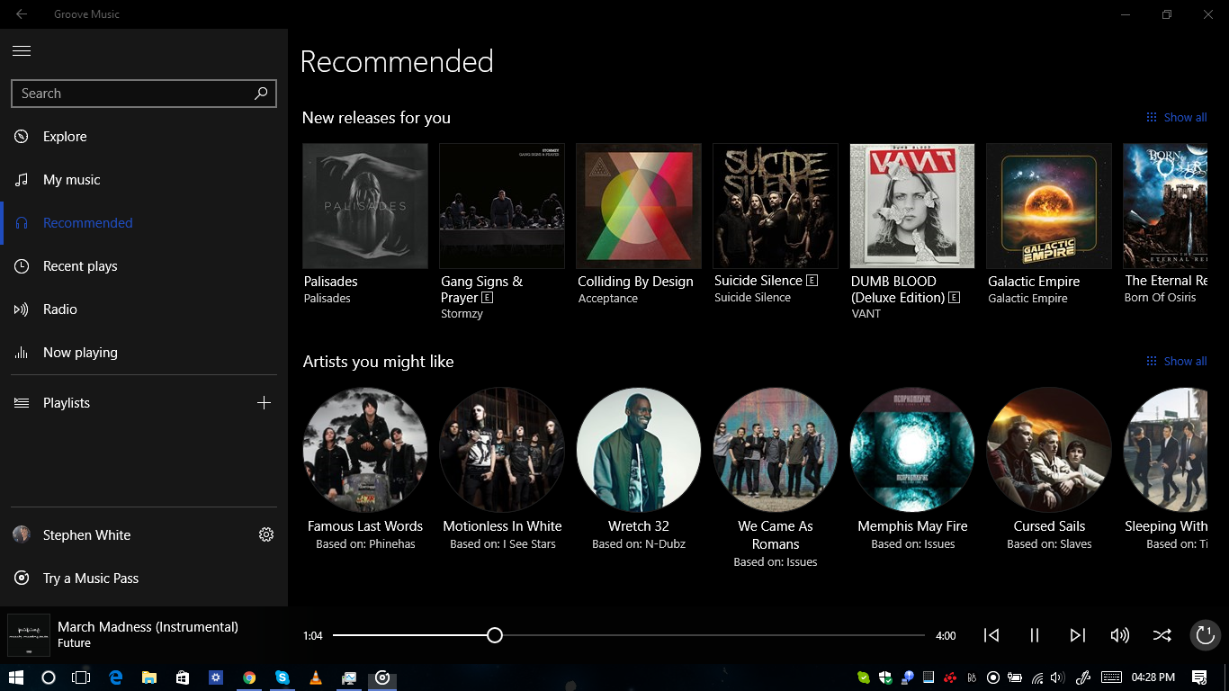Image resolution: width=1229 pixels, height=691 pixels.
Task: Open the volume control
Action: 1119,635
